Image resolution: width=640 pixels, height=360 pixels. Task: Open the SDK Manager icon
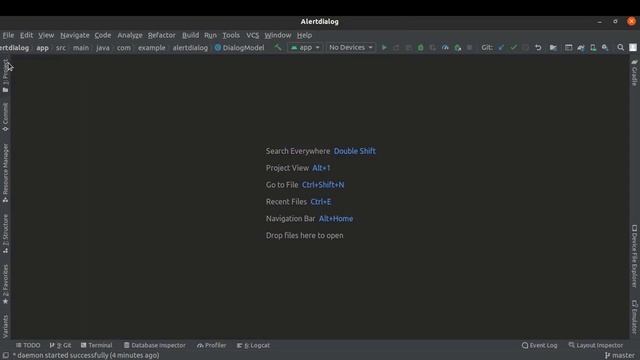[x=605, y=48]
